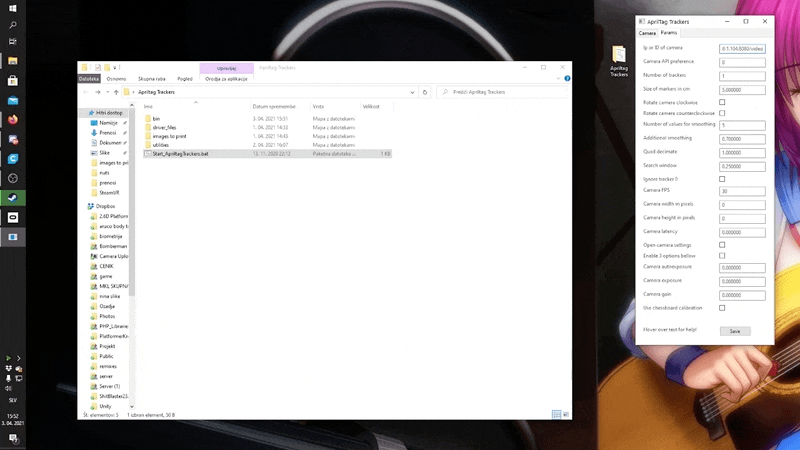Open Steam from the taskbar
Image resolution: width=800 pixels, height=450 pixels.
(13, 198)
